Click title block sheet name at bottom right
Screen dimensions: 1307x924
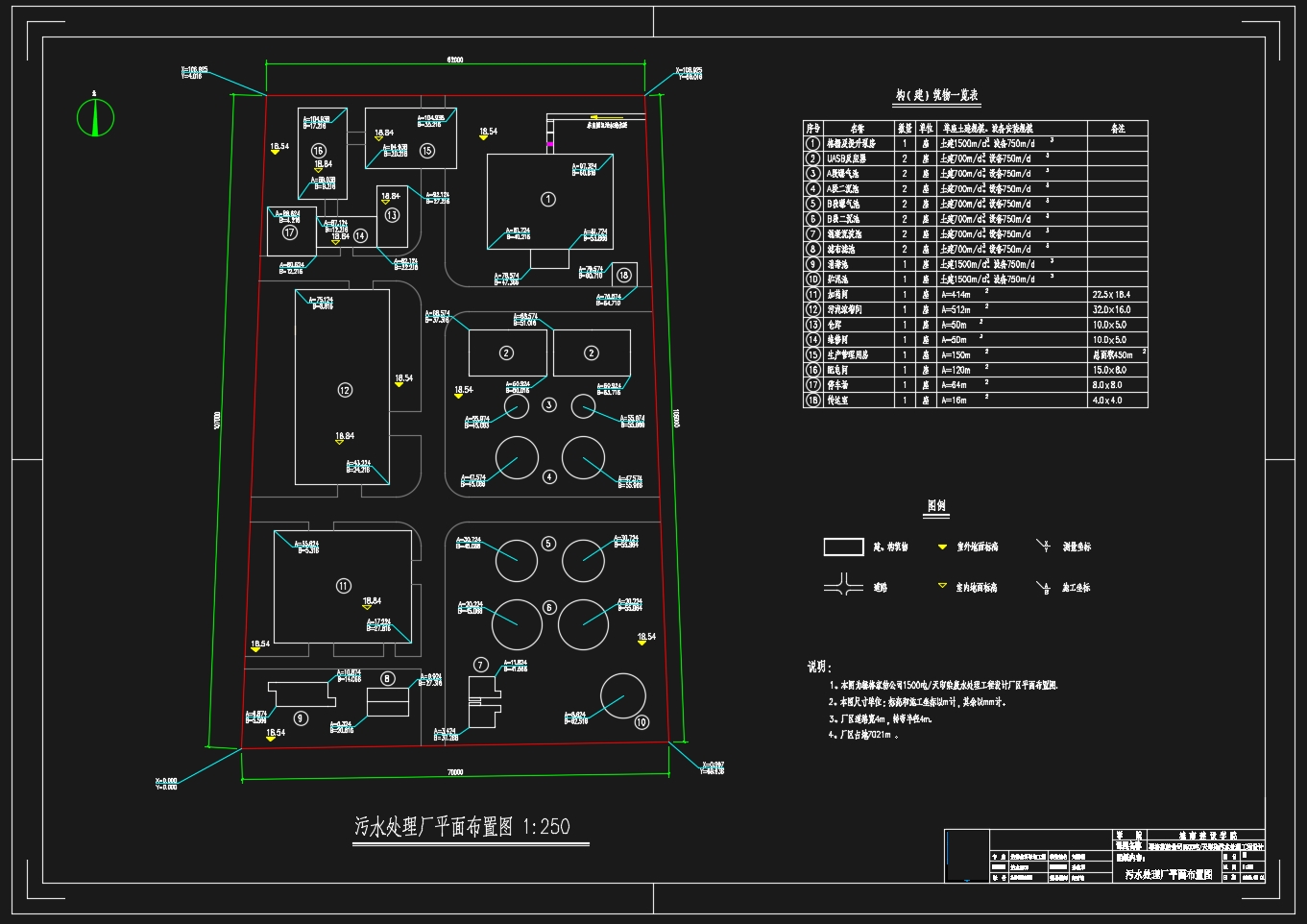point(1169,875)
